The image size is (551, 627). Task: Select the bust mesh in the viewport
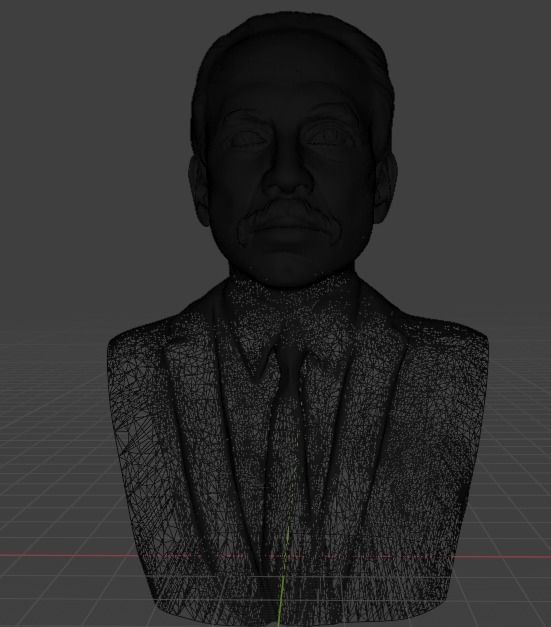coord(297,320)
